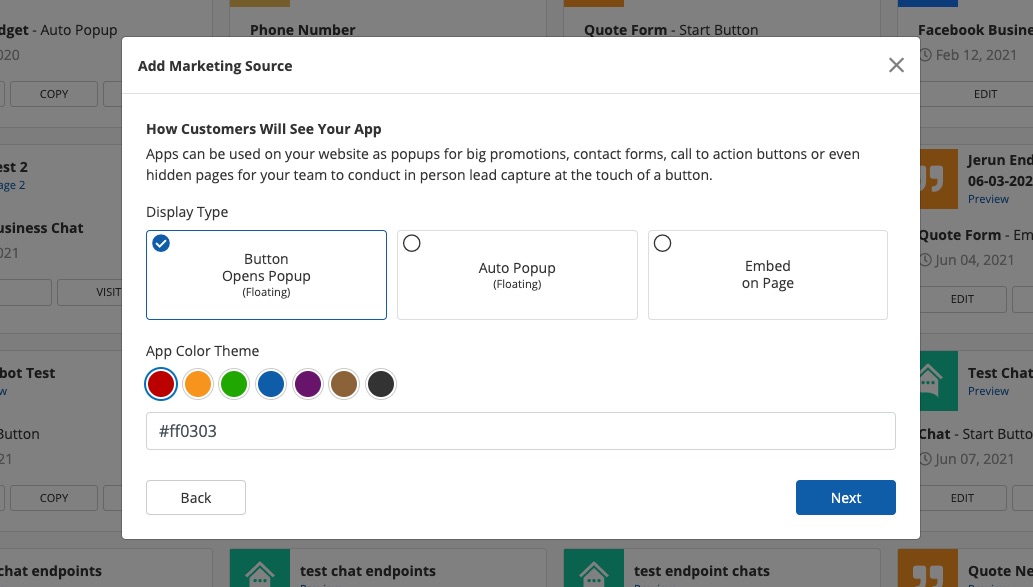Pick the dark gray color theme swatch
The height and width of the screenshot is (587, 1033).
[x=380, y=384]
